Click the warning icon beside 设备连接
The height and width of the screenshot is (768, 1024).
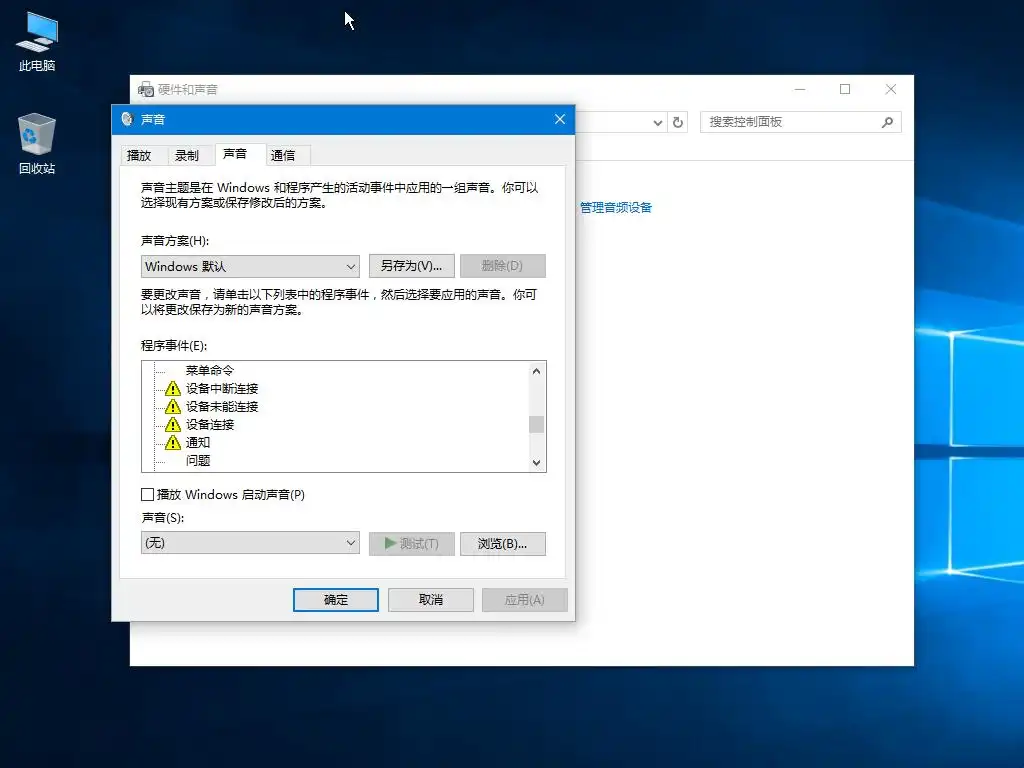click(172, 424)
